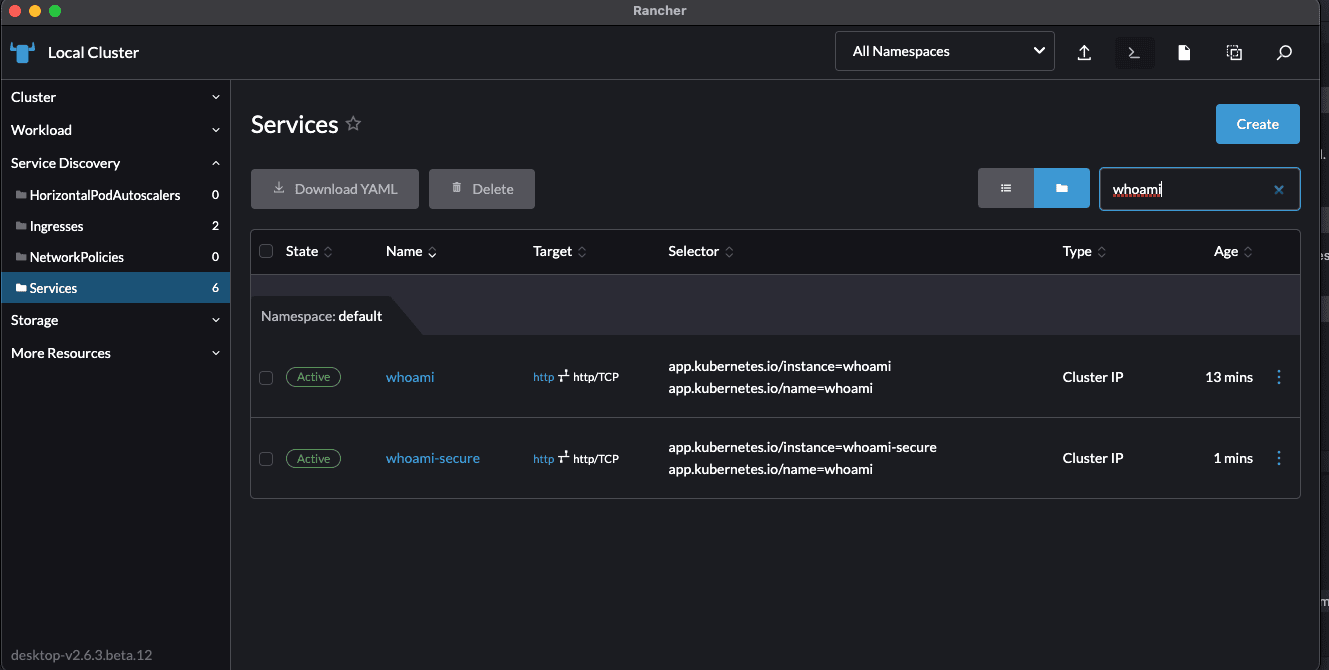Viewport: 1329px width, 670px height.
Task: Switch to flat list view icon
Action: pyautogui.click(x=1006, y=188)
